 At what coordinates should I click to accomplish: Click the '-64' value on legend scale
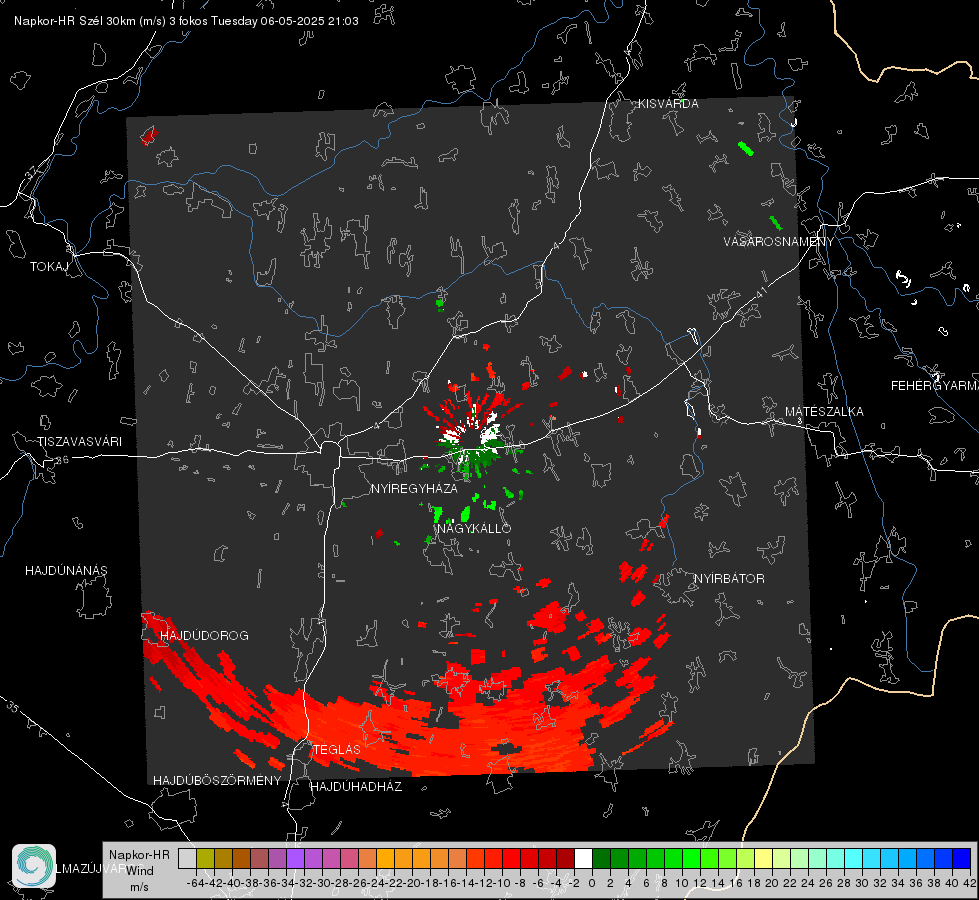coord(196,883)
